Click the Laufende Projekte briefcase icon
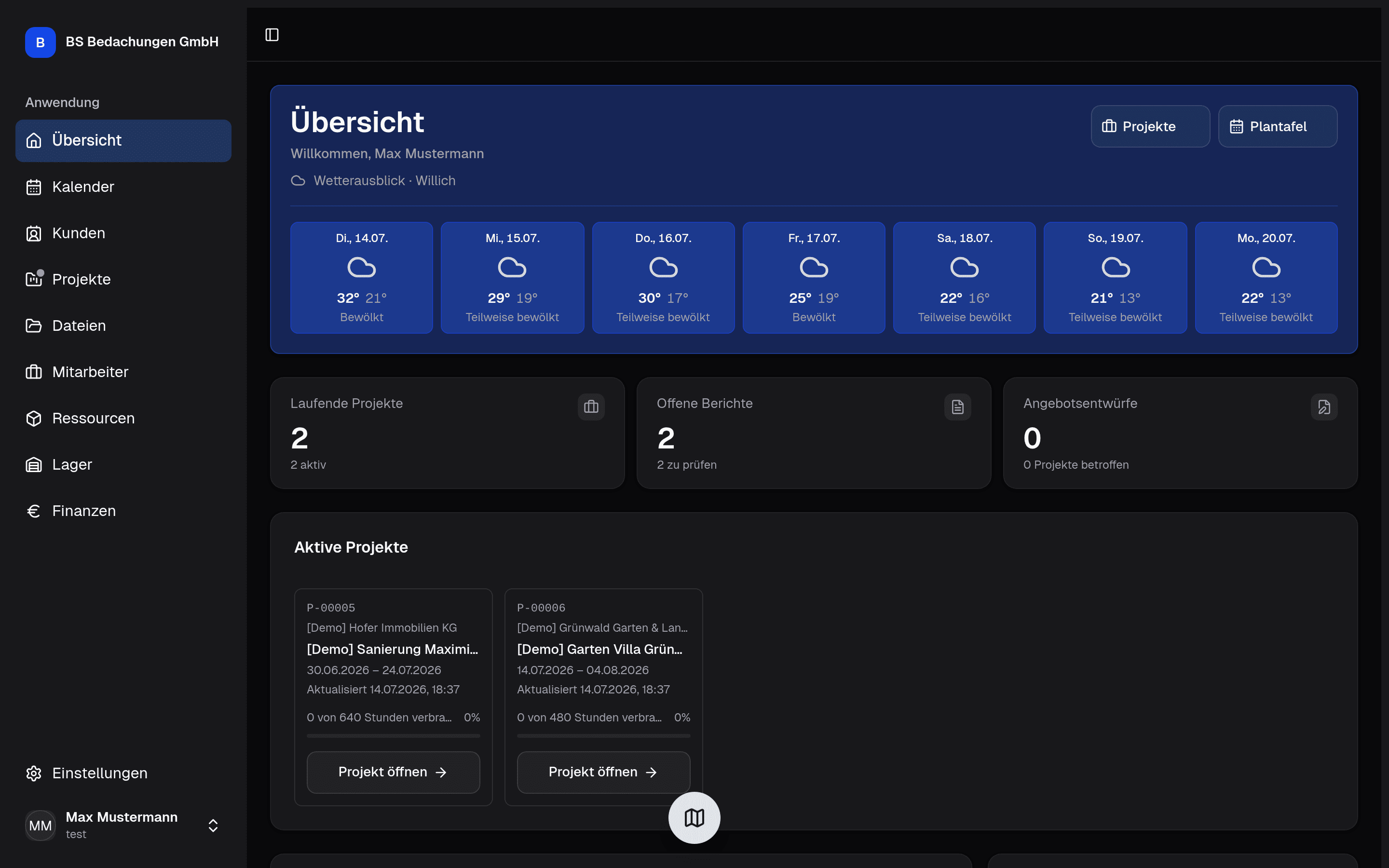Image resolution: width=1389 pixels, height=868 pixels. pos(591,407)
